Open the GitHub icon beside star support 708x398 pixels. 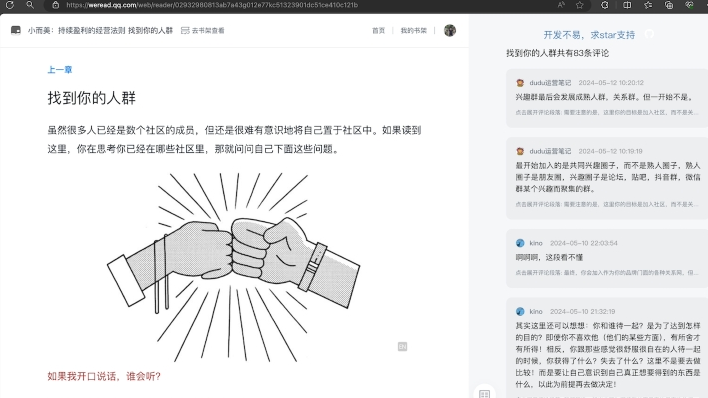649,34
